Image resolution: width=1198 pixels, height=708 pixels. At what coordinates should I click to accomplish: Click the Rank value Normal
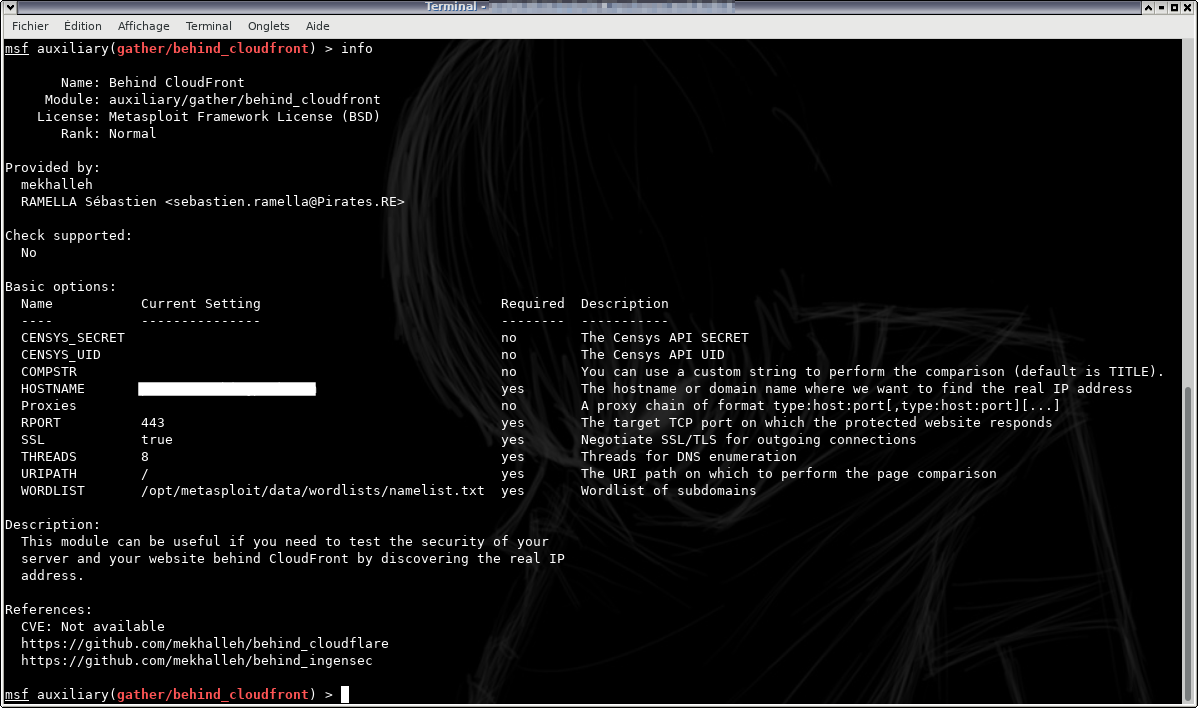pos(132,134)
